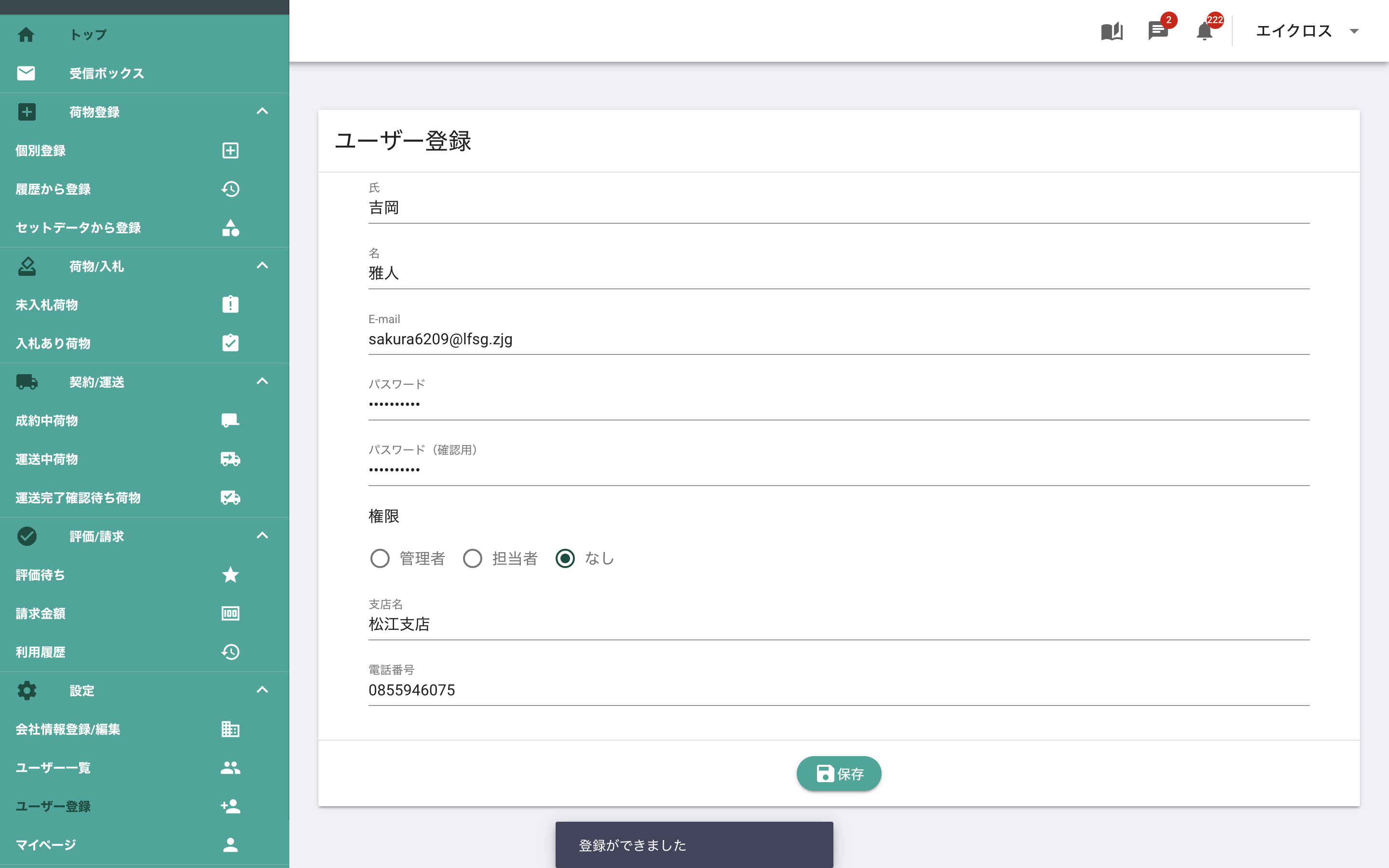Open the chat messages icon with badge 2
Screen dimensions: 1389x868
(x=1158, y=31)
